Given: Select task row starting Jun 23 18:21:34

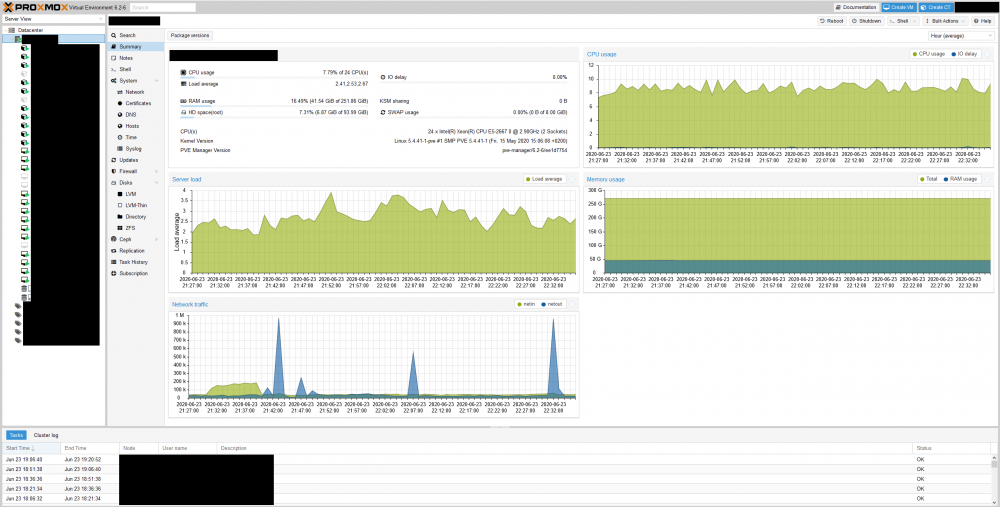Looking at the screenshot, I should 497,489.
